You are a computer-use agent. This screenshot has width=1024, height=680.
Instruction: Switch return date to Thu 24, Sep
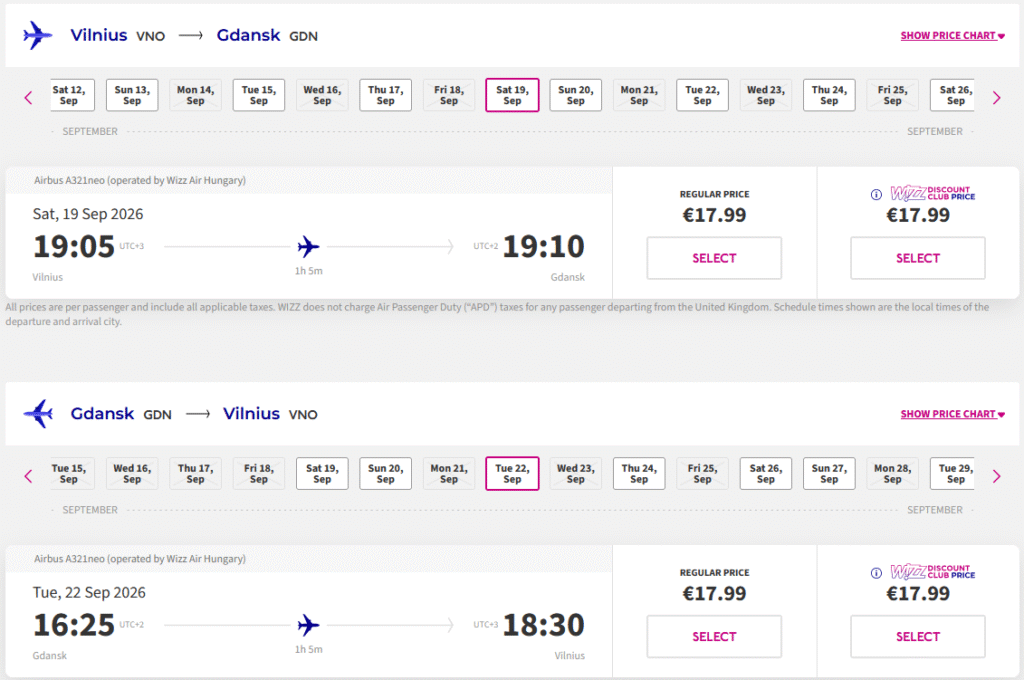[x=638, y=474]
